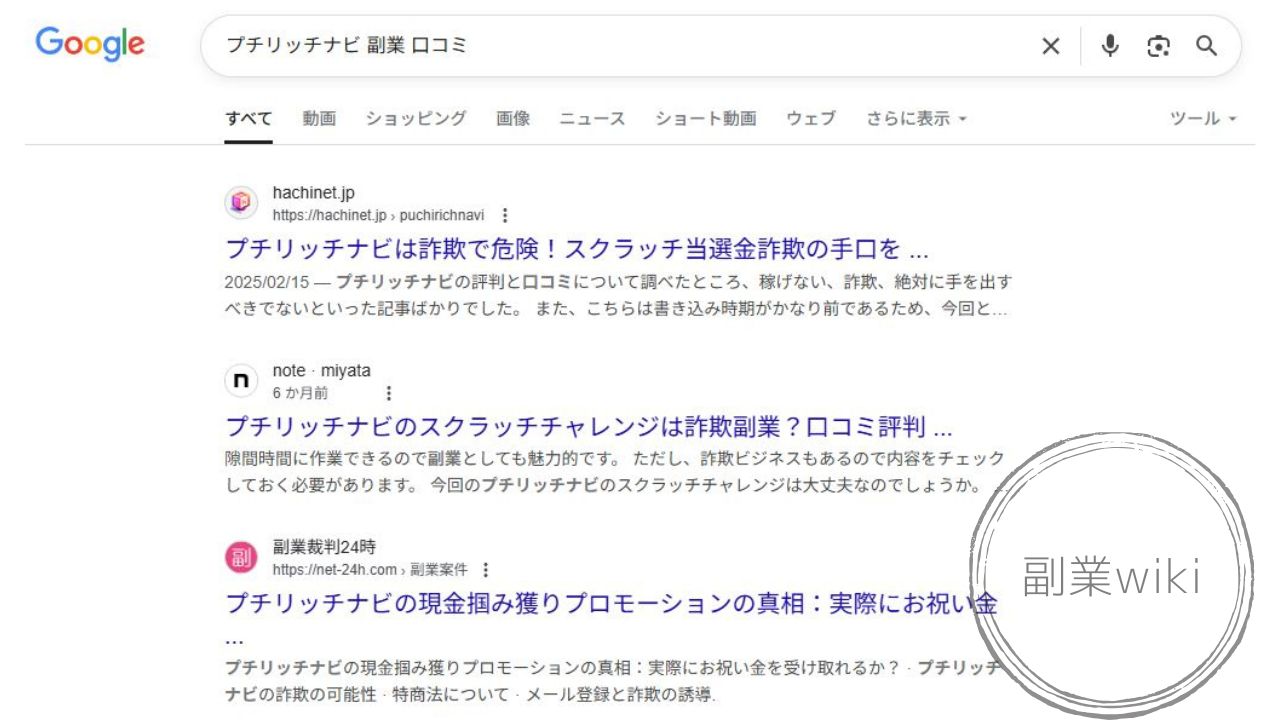1280x720 pixels.
Task: Open more options for 副業裁判24時 result
Action: click(486, 570)
